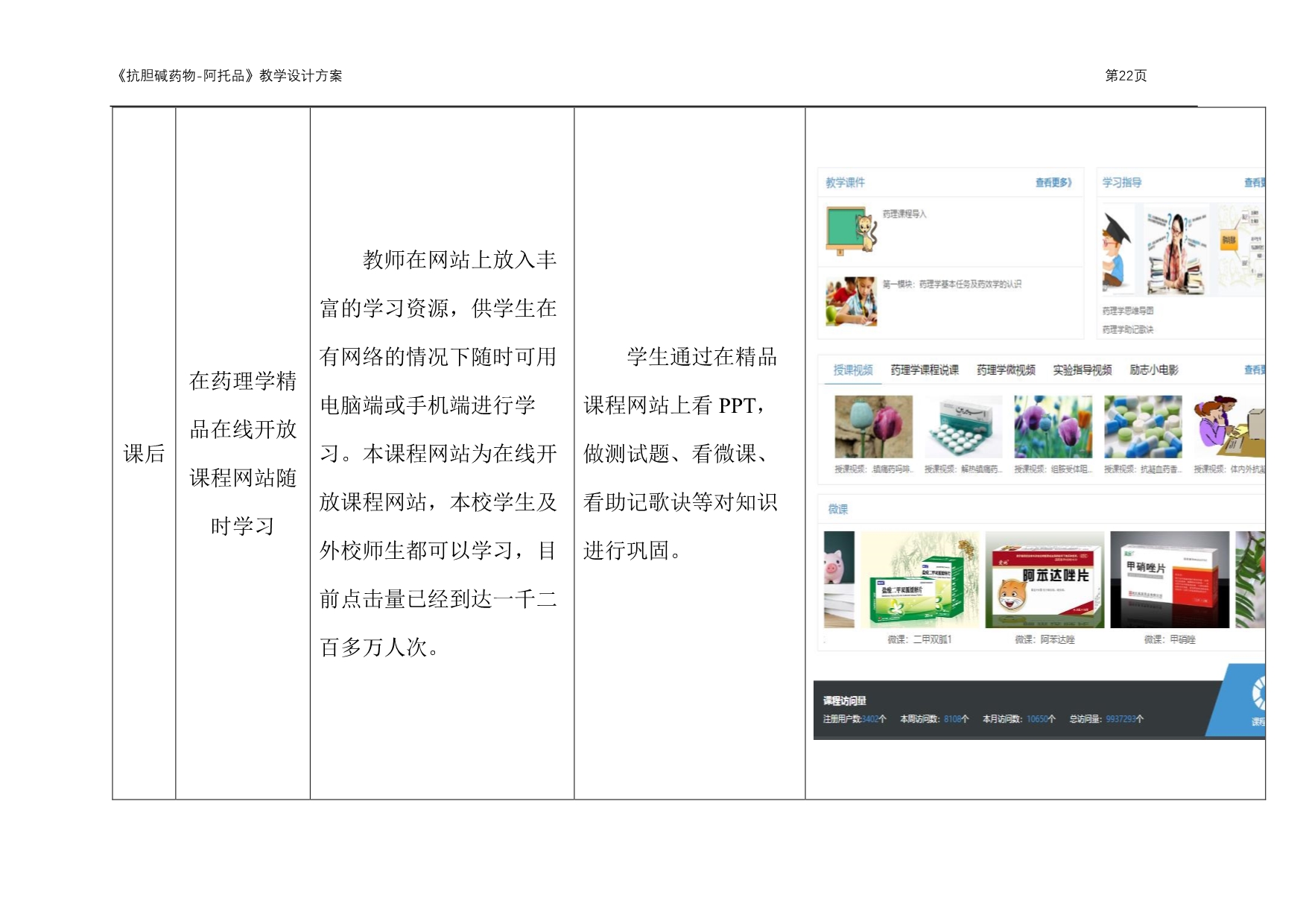Image resolution: width=1306 pixels, height=924 pixels.
Task: Switch to the 药理学微视频 tab
Action: pos(1006,370)
